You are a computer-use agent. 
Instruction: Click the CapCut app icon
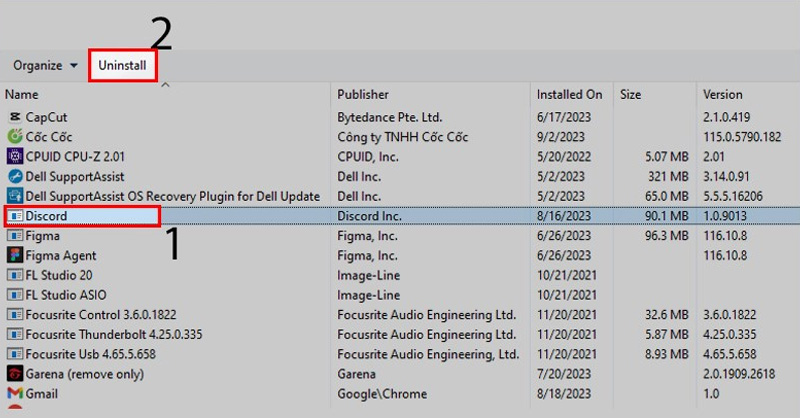15,116
